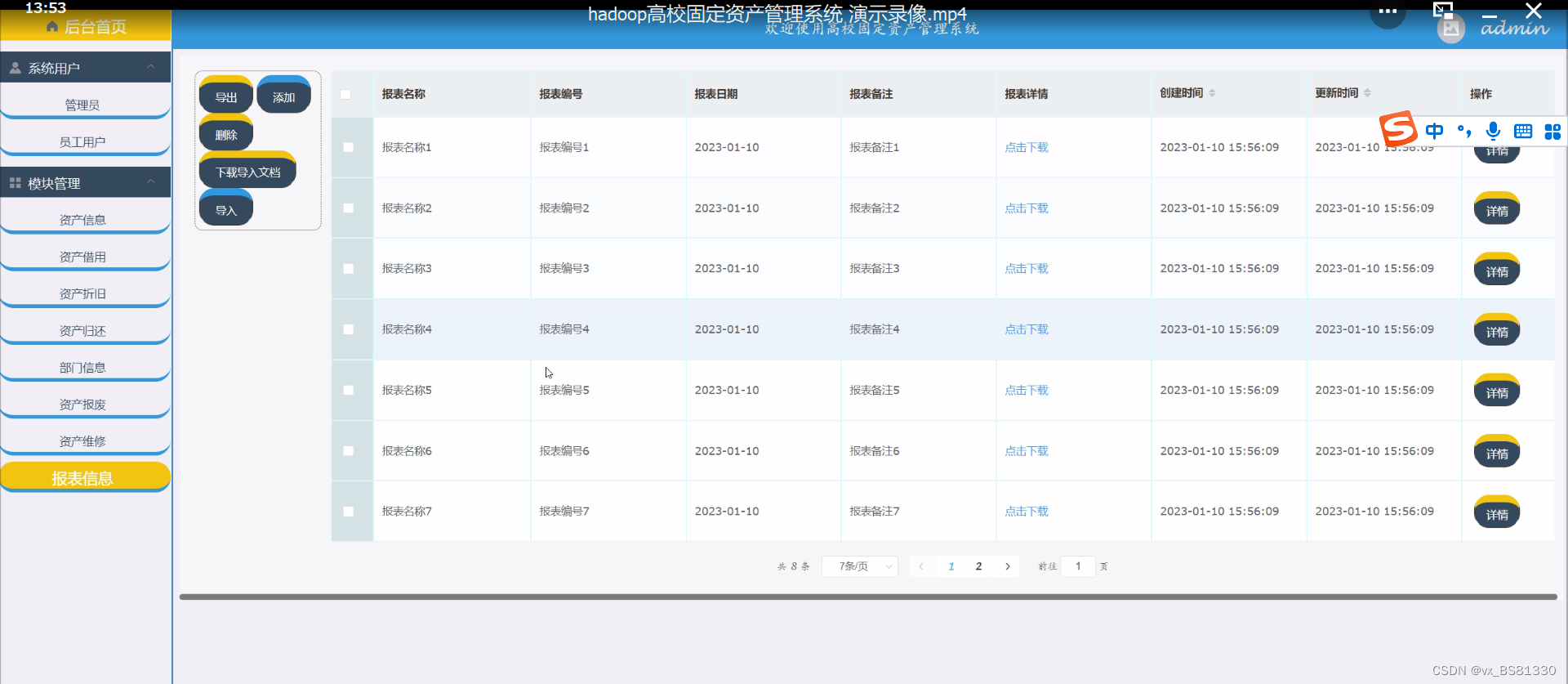The height and width of the screenshot is (684, 1568).
Task: Click the admin avatar icon
Action: [x=1450, y=29]
